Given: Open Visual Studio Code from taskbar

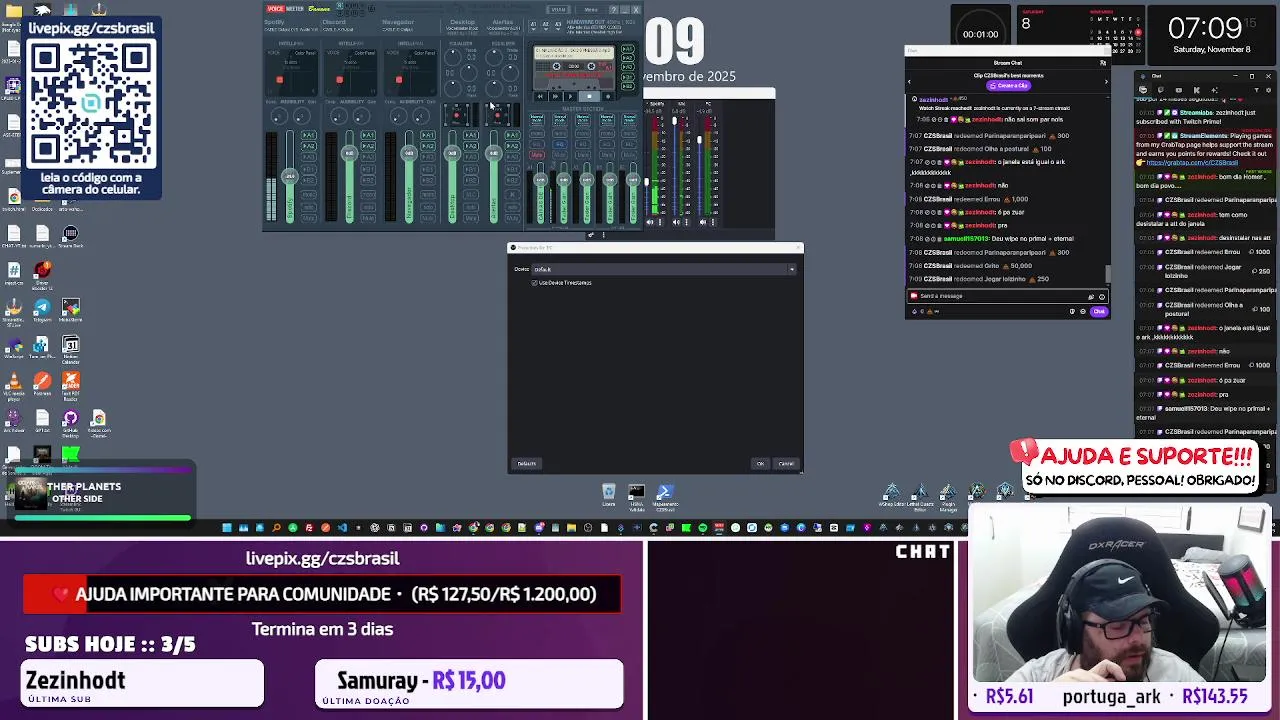Looking at the screenshot, I should click(x=342, y=528).
